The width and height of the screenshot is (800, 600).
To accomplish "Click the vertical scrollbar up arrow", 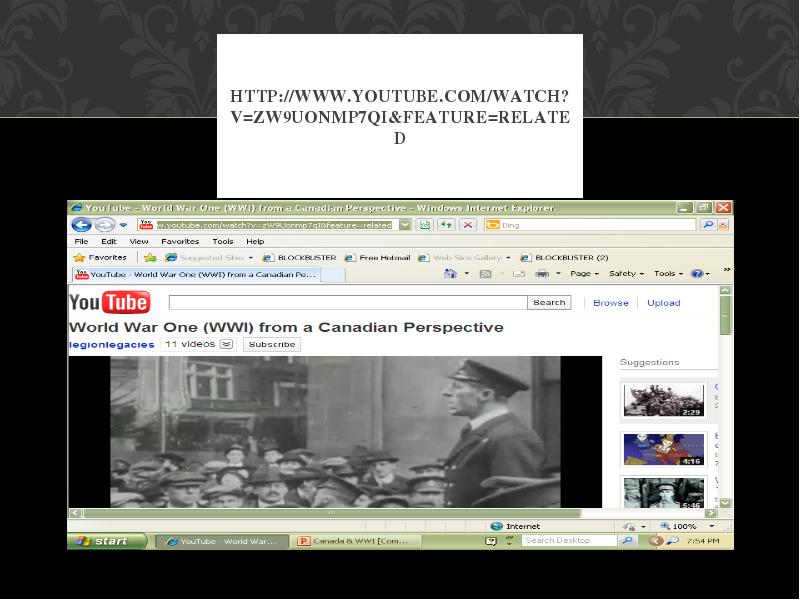I will (725, 290).
